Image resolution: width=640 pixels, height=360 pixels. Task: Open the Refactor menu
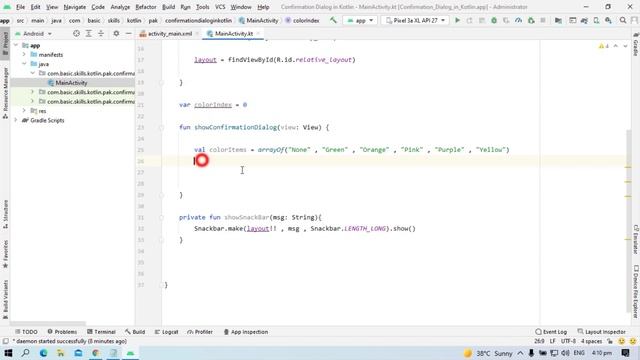click(x=146, y=7)
